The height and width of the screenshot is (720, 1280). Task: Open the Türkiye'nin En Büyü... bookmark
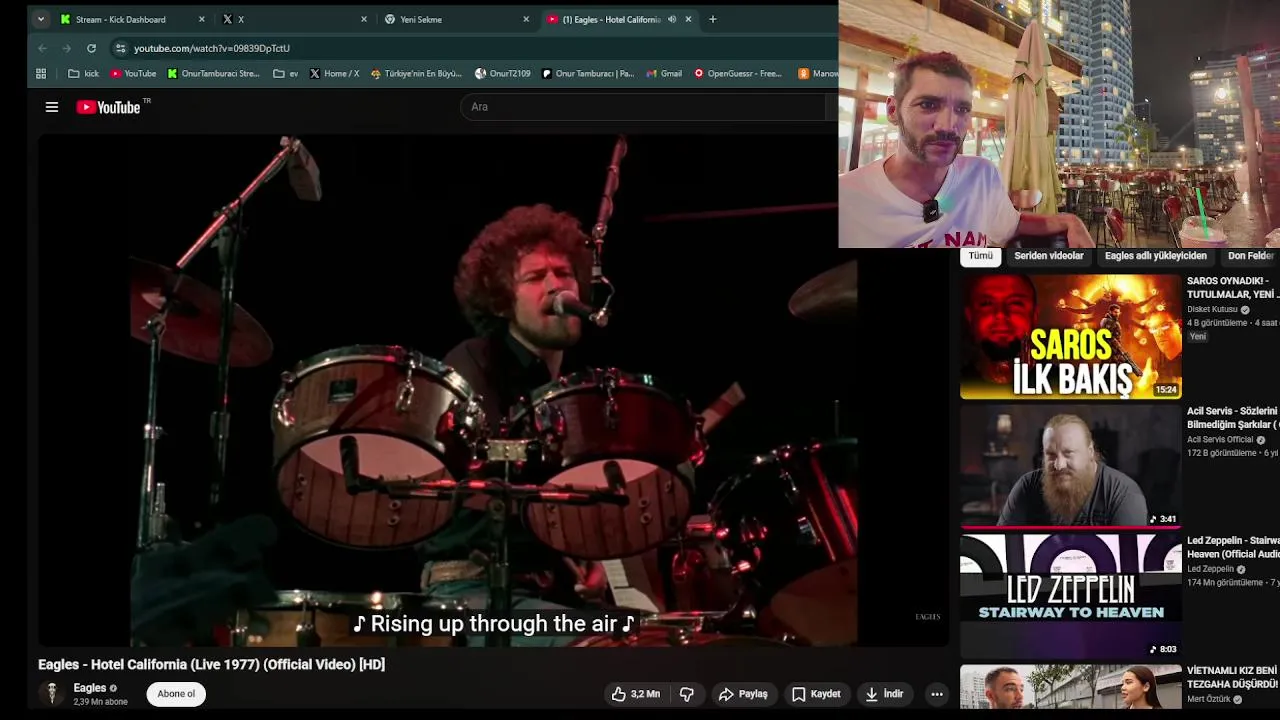tap(416, 73)
